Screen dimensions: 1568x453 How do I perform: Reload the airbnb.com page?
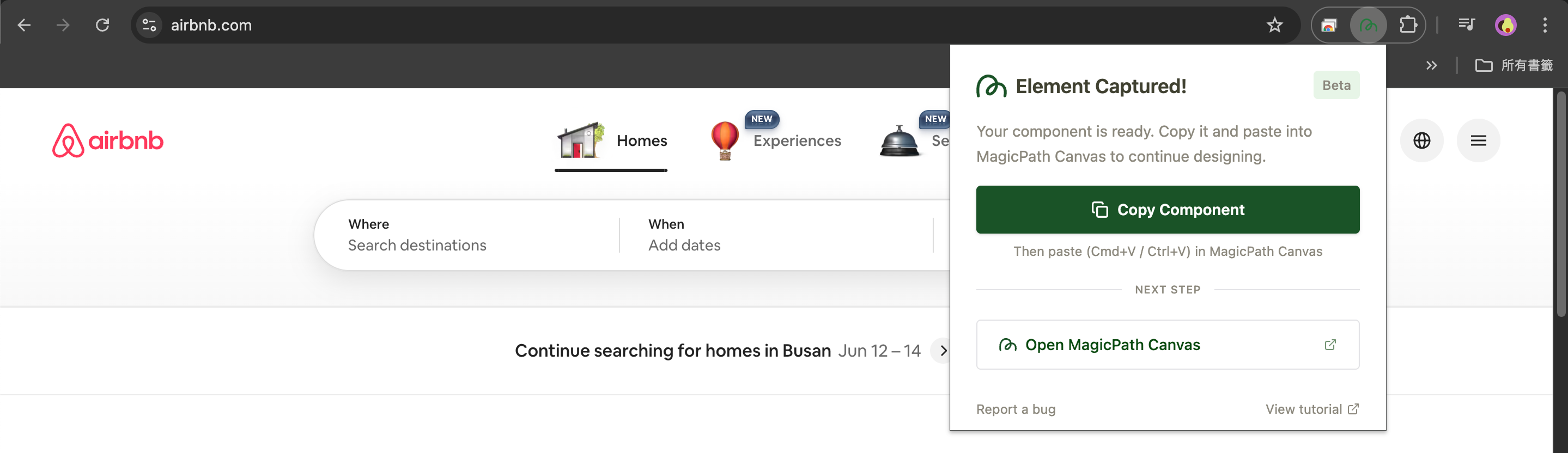[x=102, y=25]
